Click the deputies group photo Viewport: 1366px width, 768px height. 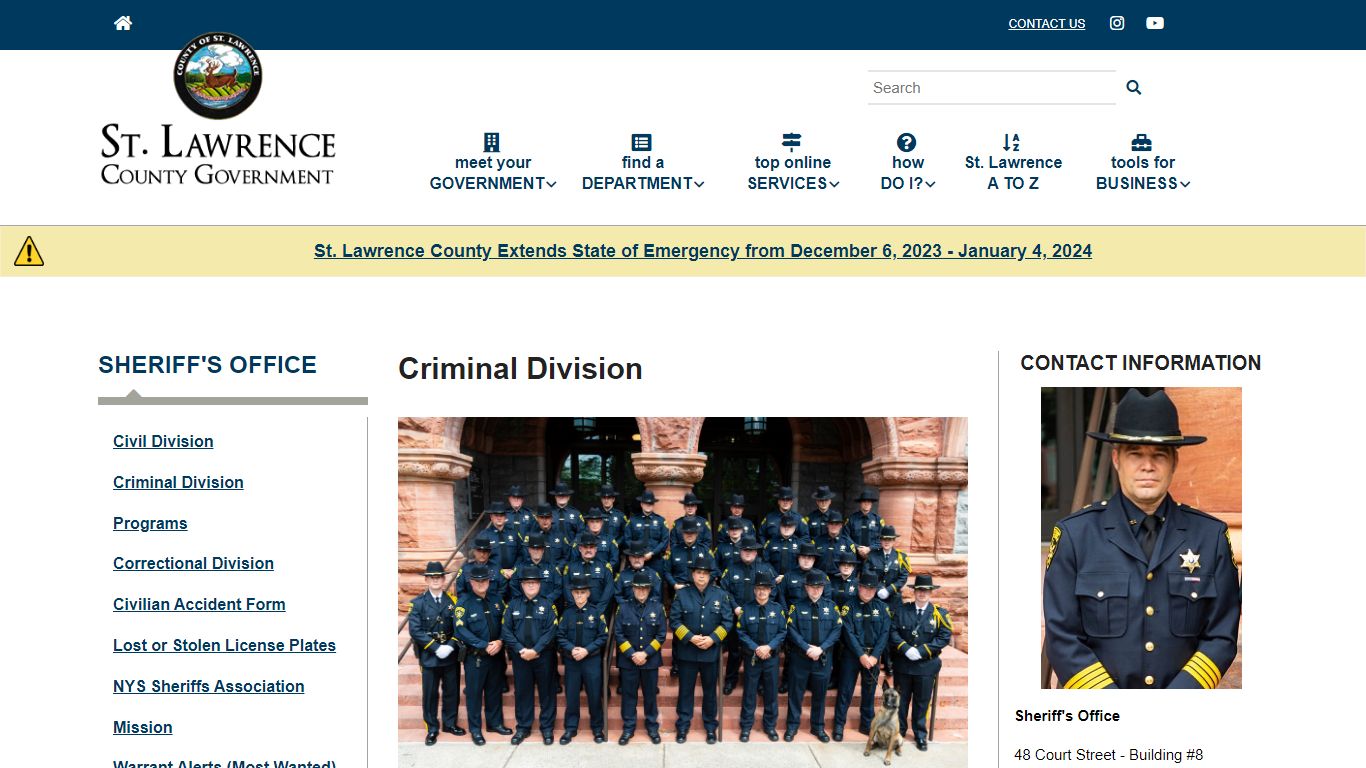[683, 592]
